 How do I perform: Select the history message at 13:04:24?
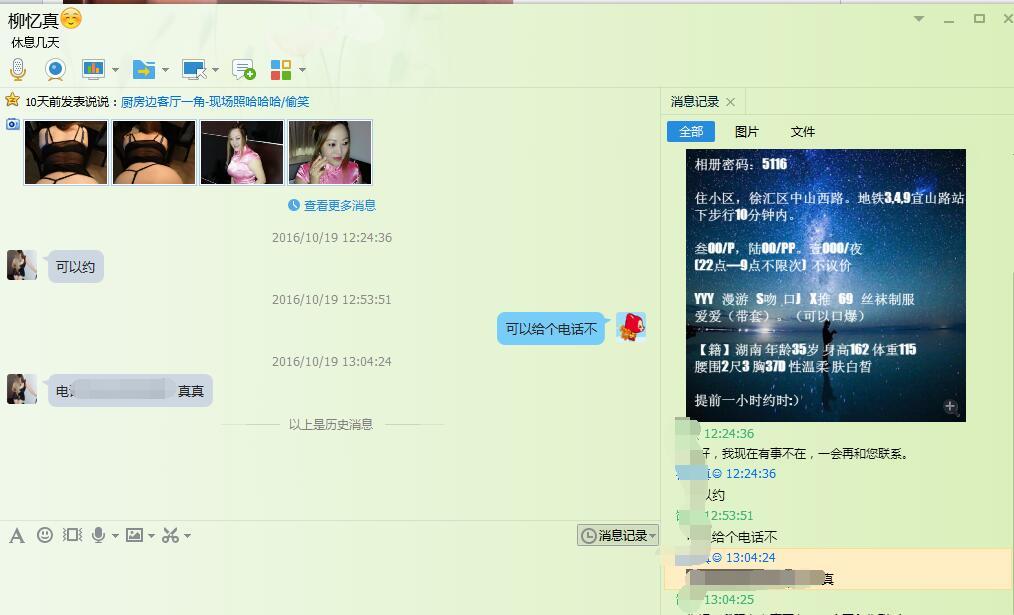839,568
